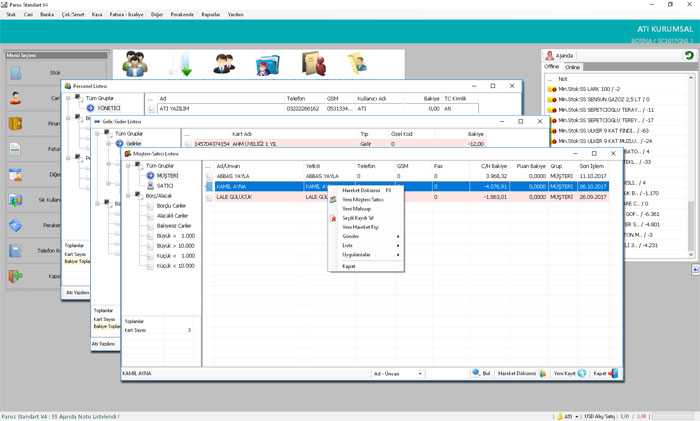Image resolution: width=700 pixels, height=421 pixels.
Task: Open the Raporlar menu
Action: point(210,15)
